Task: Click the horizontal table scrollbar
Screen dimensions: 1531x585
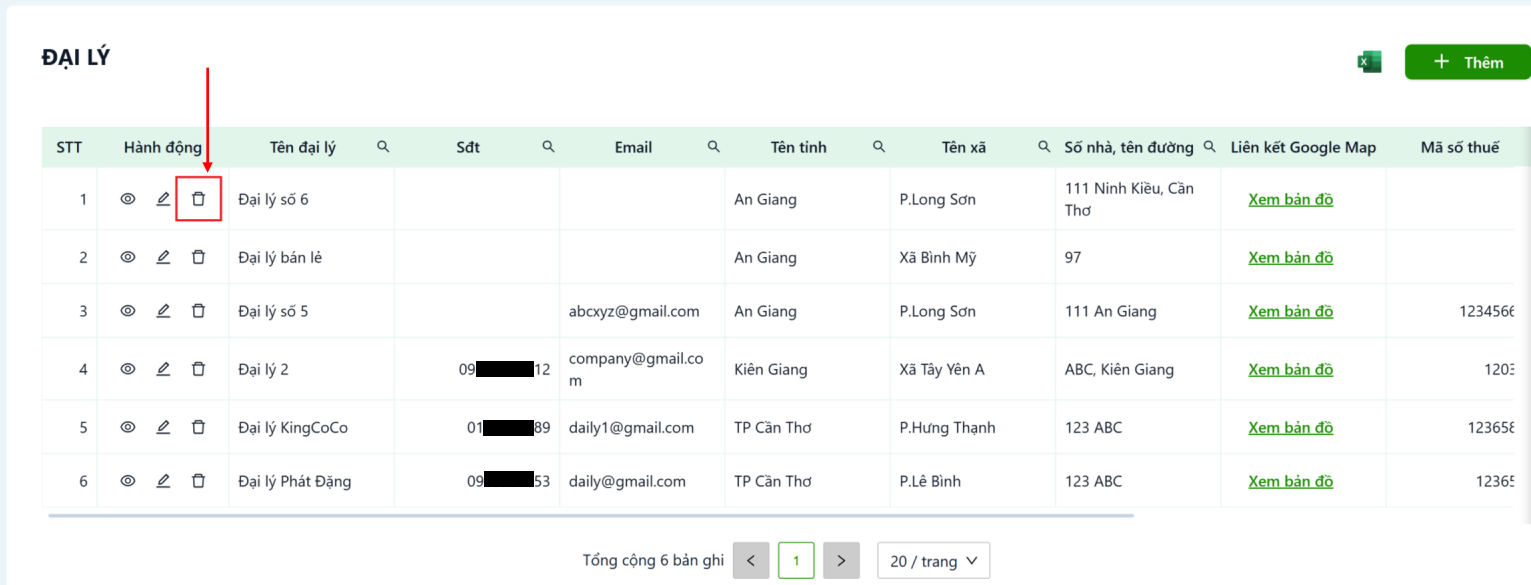Action: click(x=591, y=516)
